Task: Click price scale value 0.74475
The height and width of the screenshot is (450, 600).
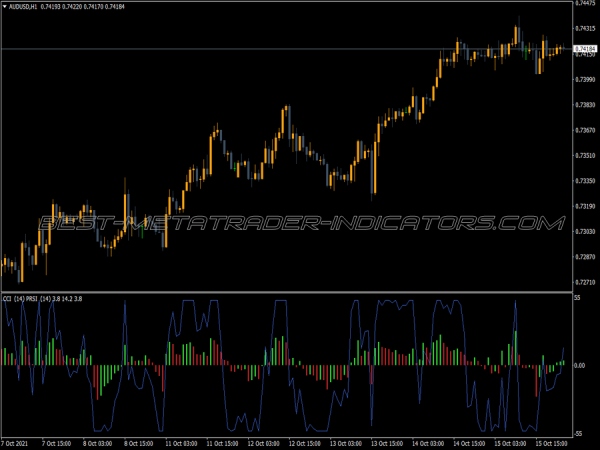Action: (x=585, y=3)
